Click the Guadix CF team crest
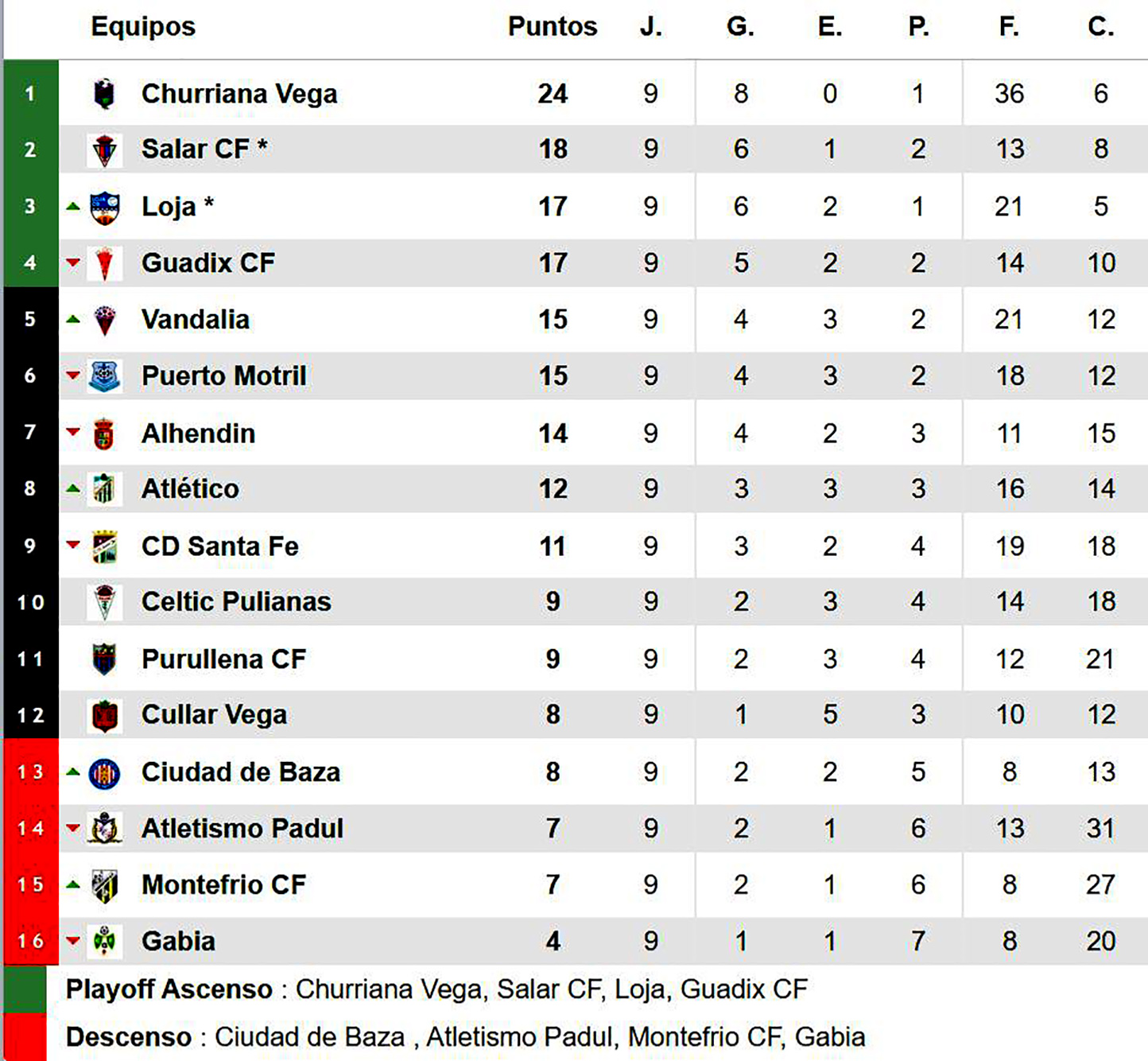 [x=104, y=263]
